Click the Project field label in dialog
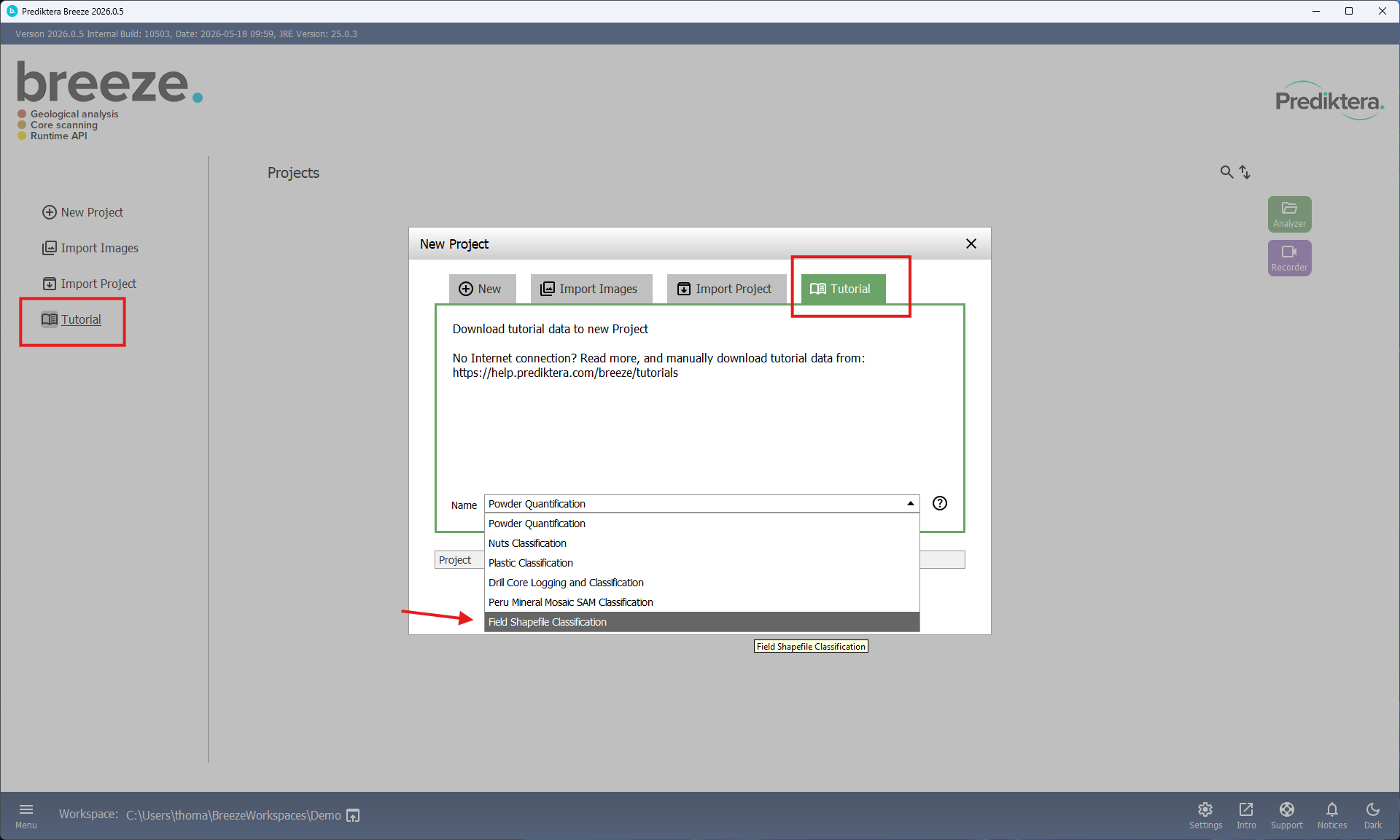1400x840 pixels. (x=455, y=560)
